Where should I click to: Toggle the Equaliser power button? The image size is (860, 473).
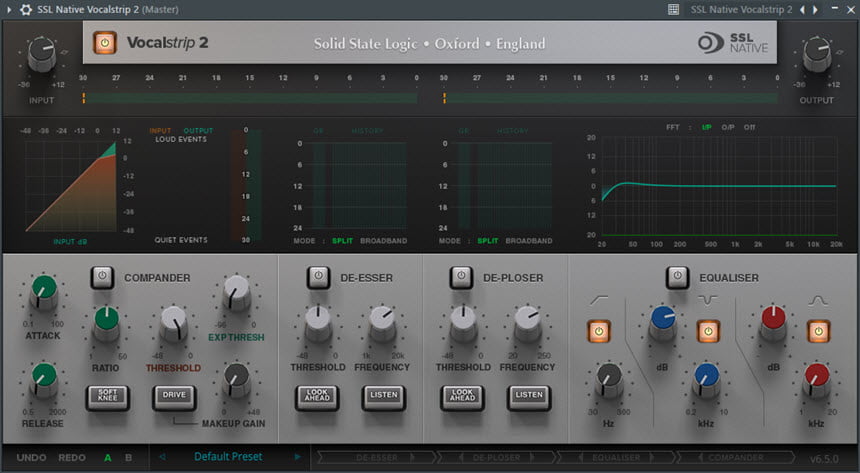point(677,277)
